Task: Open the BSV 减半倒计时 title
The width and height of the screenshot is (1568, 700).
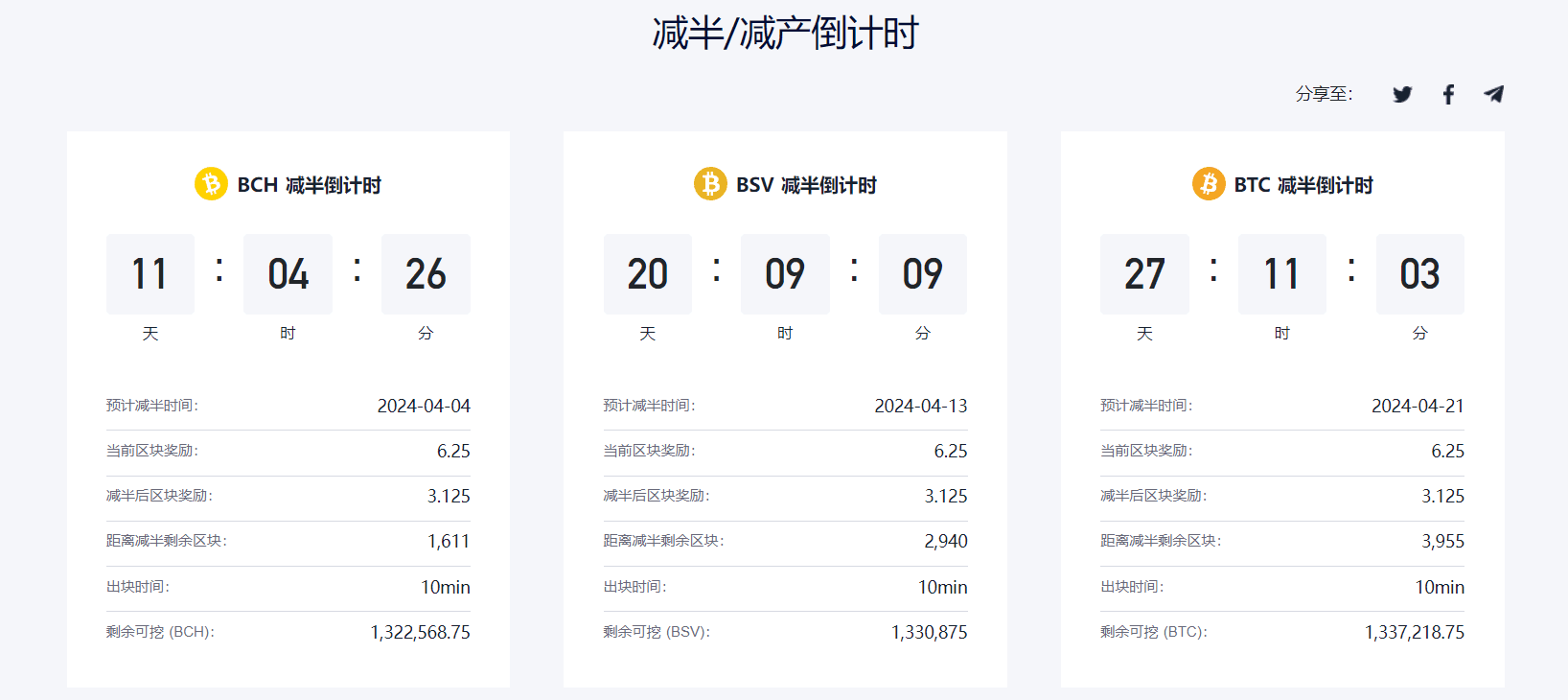Action: (x=806, y=185)
